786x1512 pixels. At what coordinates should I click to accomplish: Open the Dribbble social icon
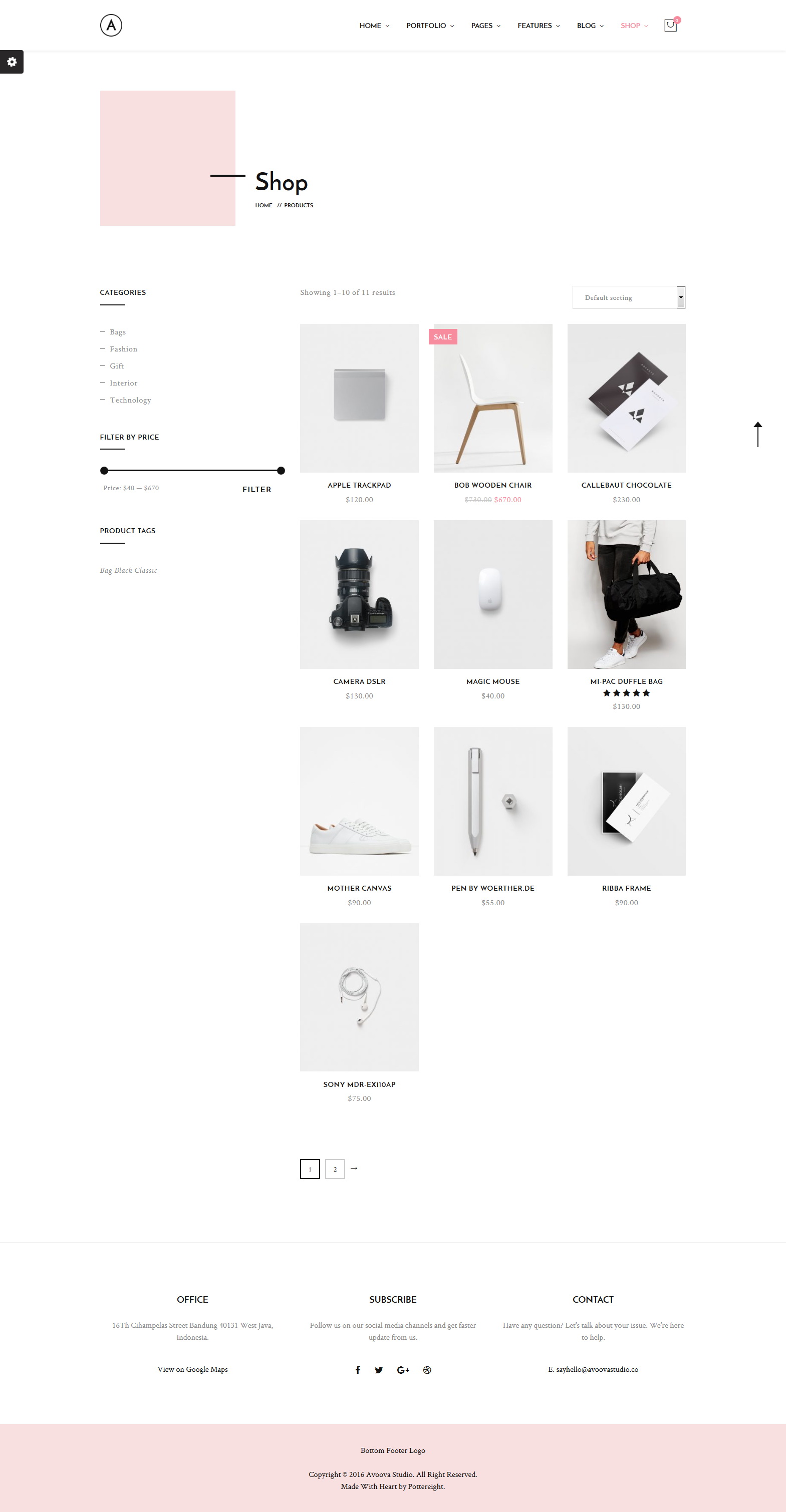pos(427,1369)
